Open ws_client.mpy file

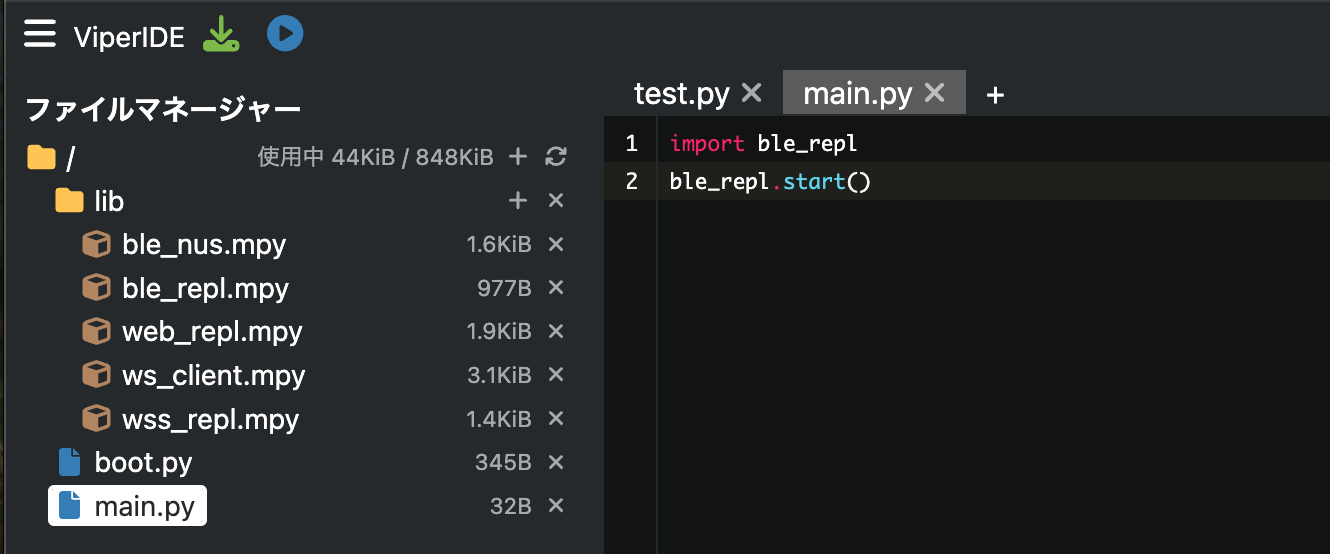tap(214, 375)
